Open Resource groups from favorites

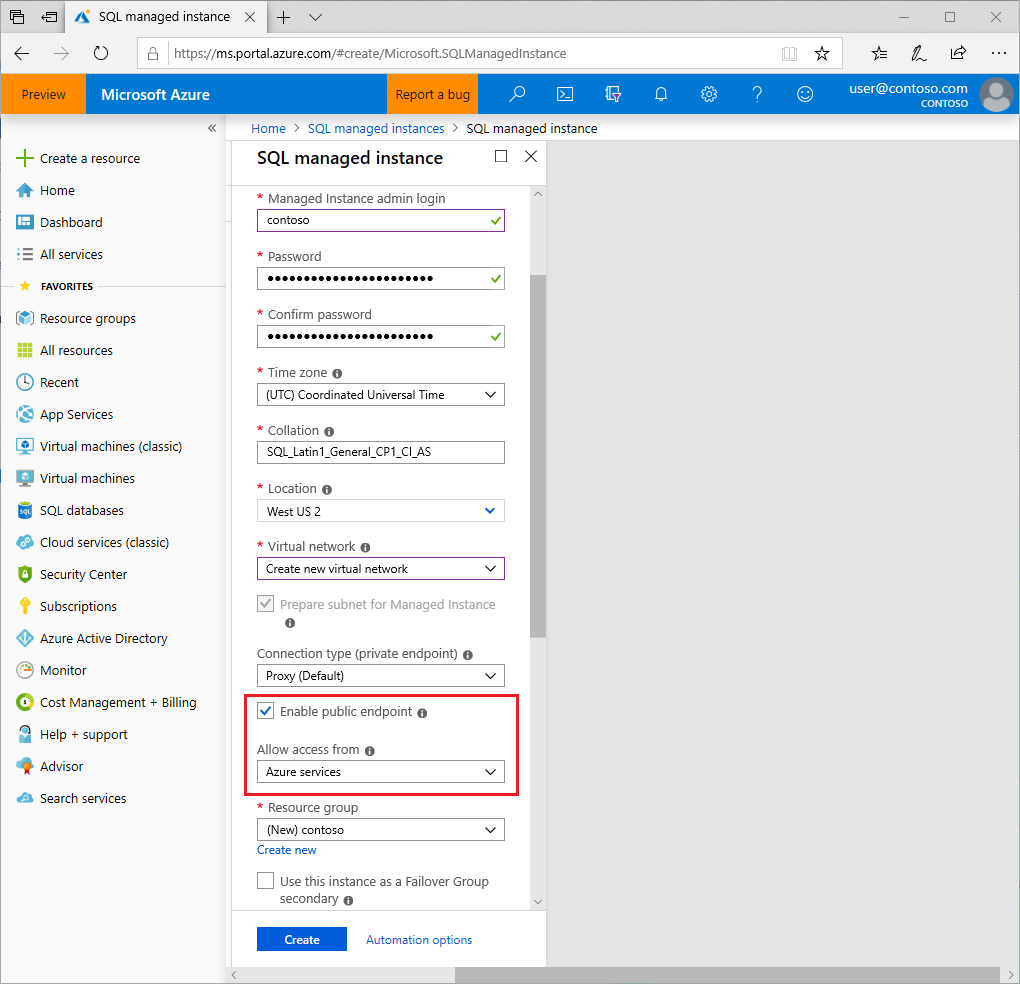(76, 318)
